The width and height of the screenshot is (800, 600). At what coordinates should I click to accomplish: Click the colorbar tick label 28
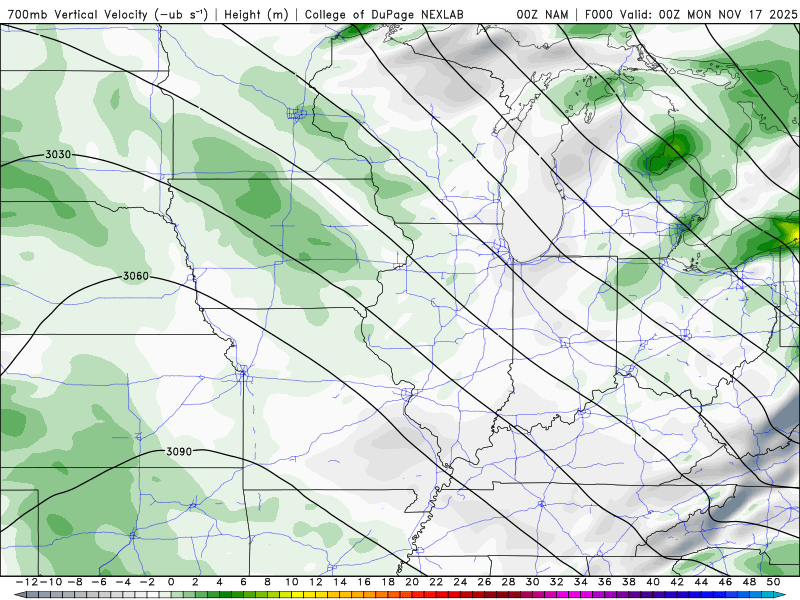[508, 582]
